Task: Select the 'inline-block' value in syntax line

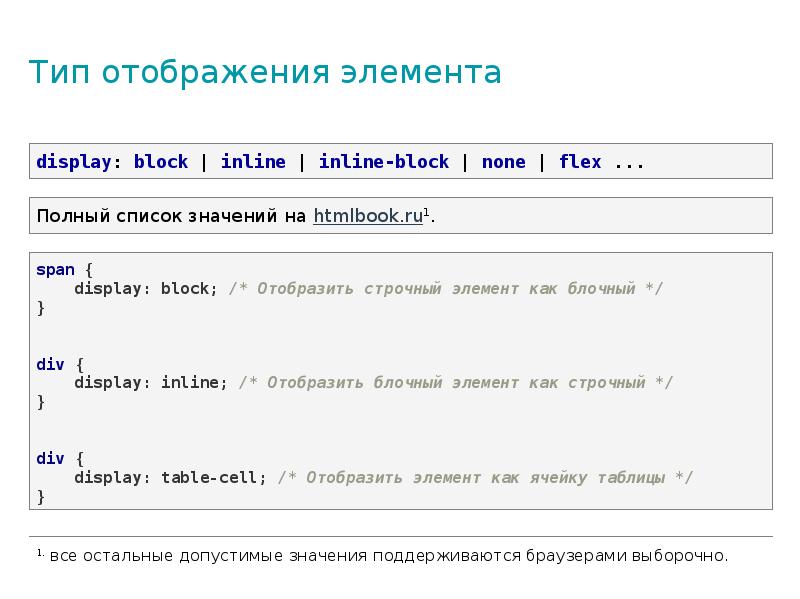Action: [384, 162]
